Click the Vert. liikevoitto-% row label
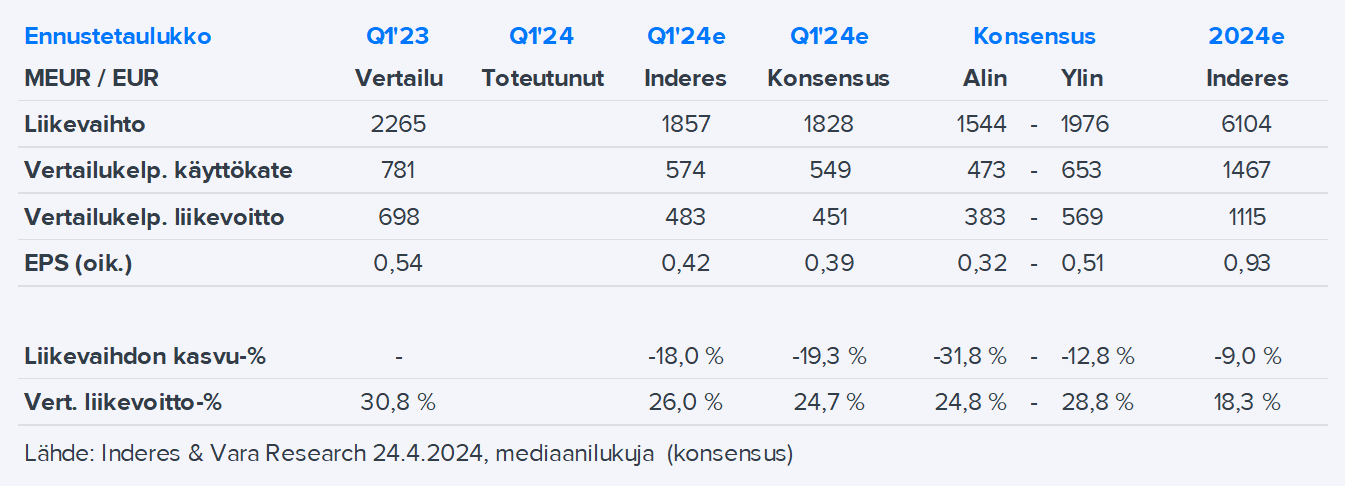This screenshot has width=1345, height=486. click(x=123, y=402)
